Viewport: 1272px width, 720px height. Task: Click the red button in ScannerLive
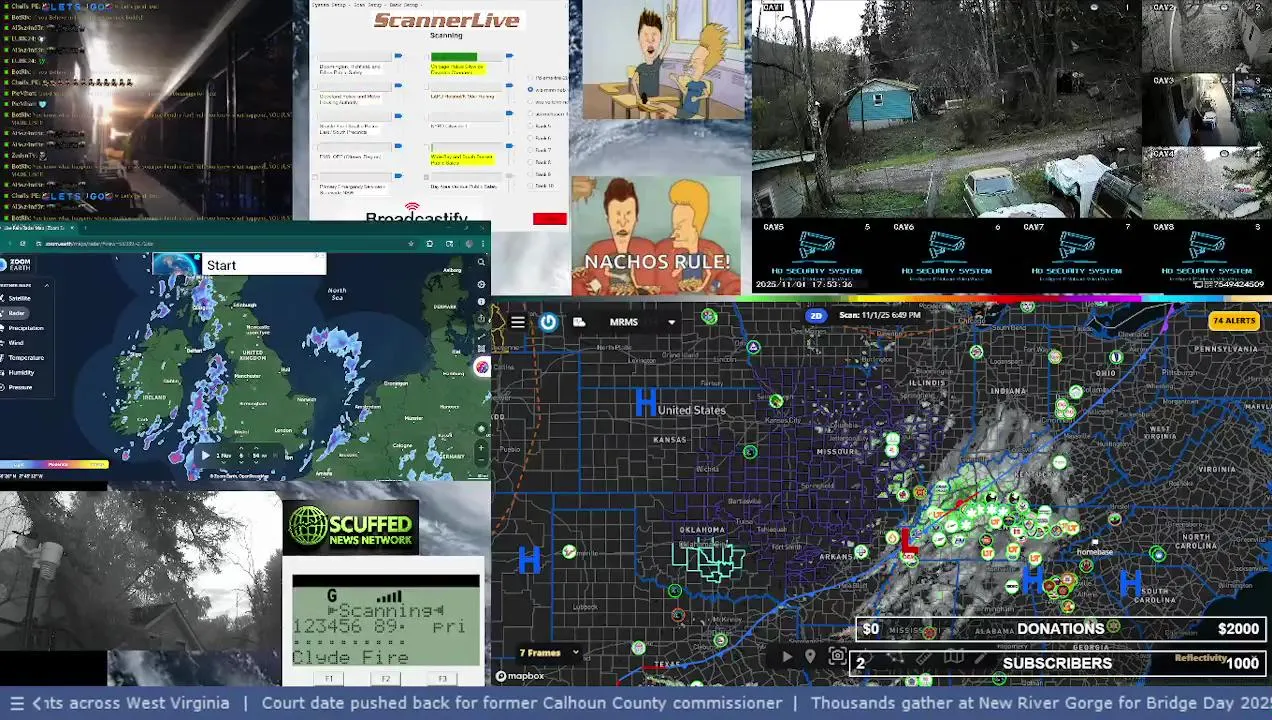[549, 219]
